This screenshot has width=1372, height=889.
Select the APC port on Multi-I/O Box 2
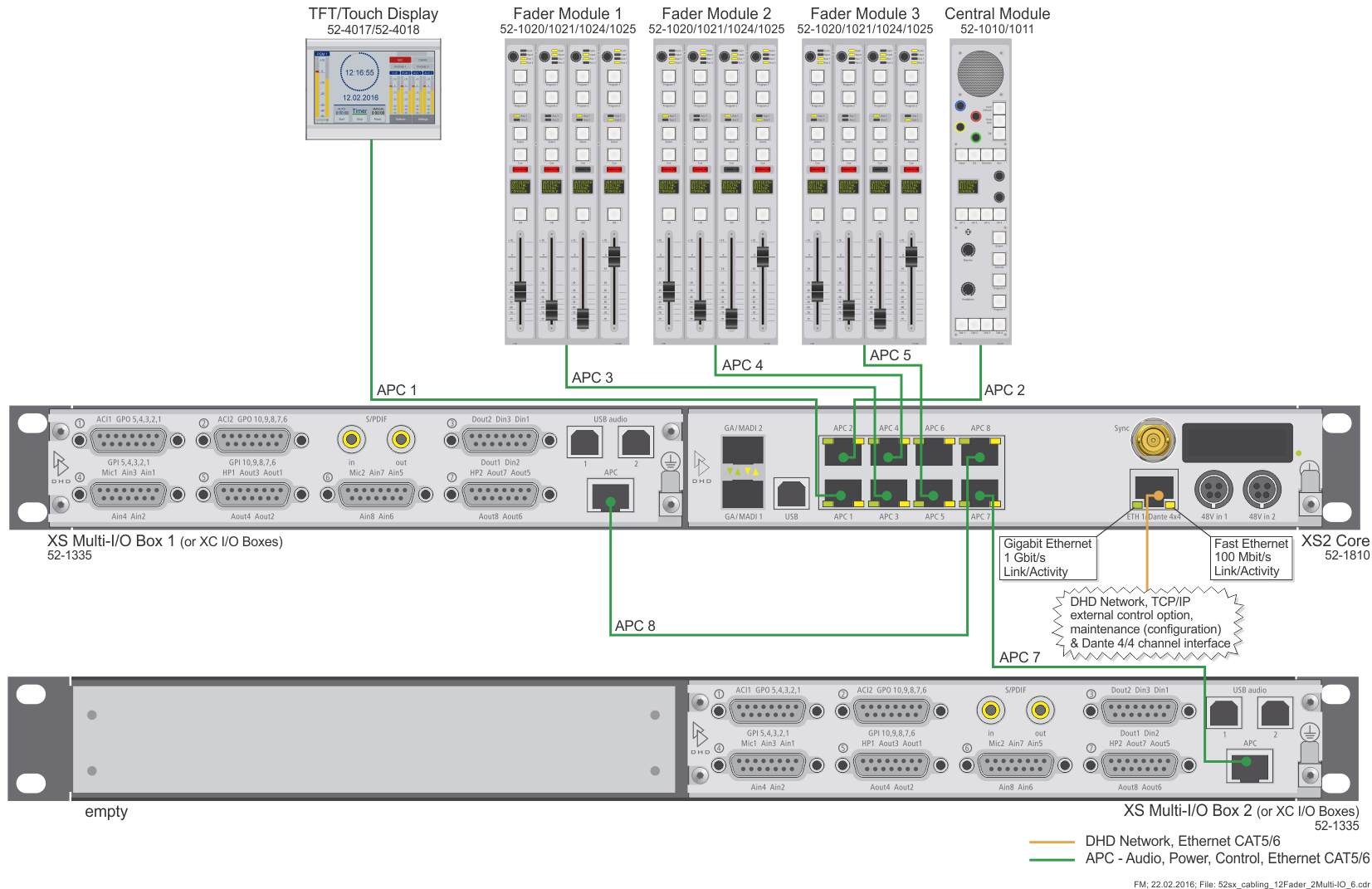click(1250, 767)
